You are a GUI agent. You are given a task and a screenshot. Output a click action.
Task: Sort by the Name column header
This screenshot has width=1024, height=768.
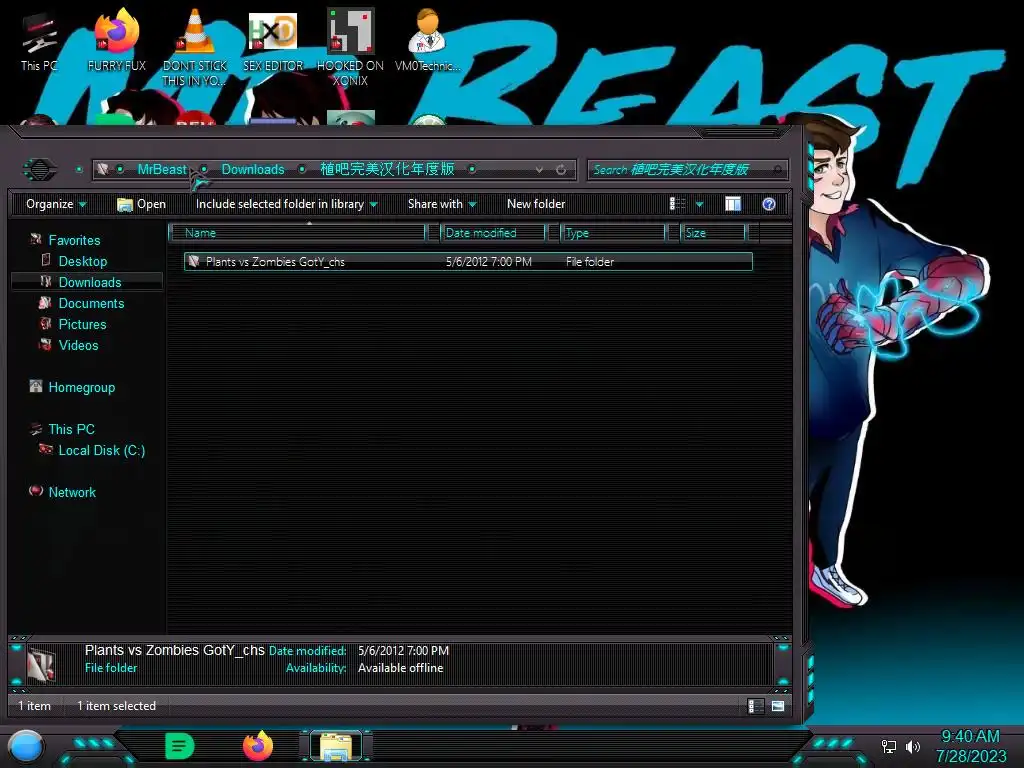click(298, 232)
